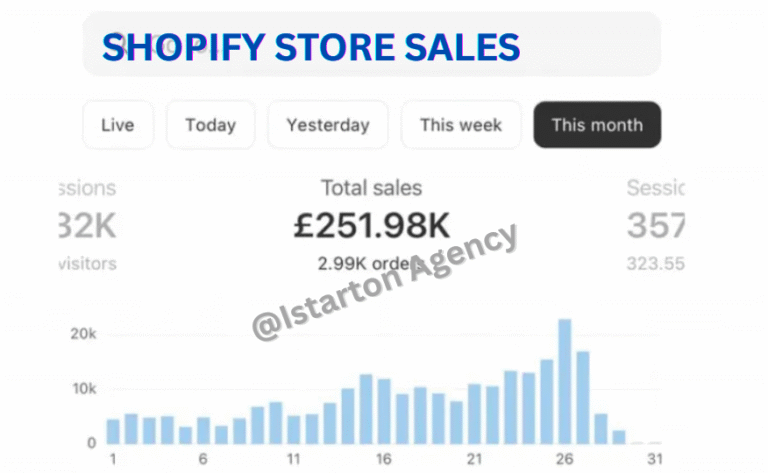768x473 pixels.
Task: Select the This month tab
Action: pos(597,125)
